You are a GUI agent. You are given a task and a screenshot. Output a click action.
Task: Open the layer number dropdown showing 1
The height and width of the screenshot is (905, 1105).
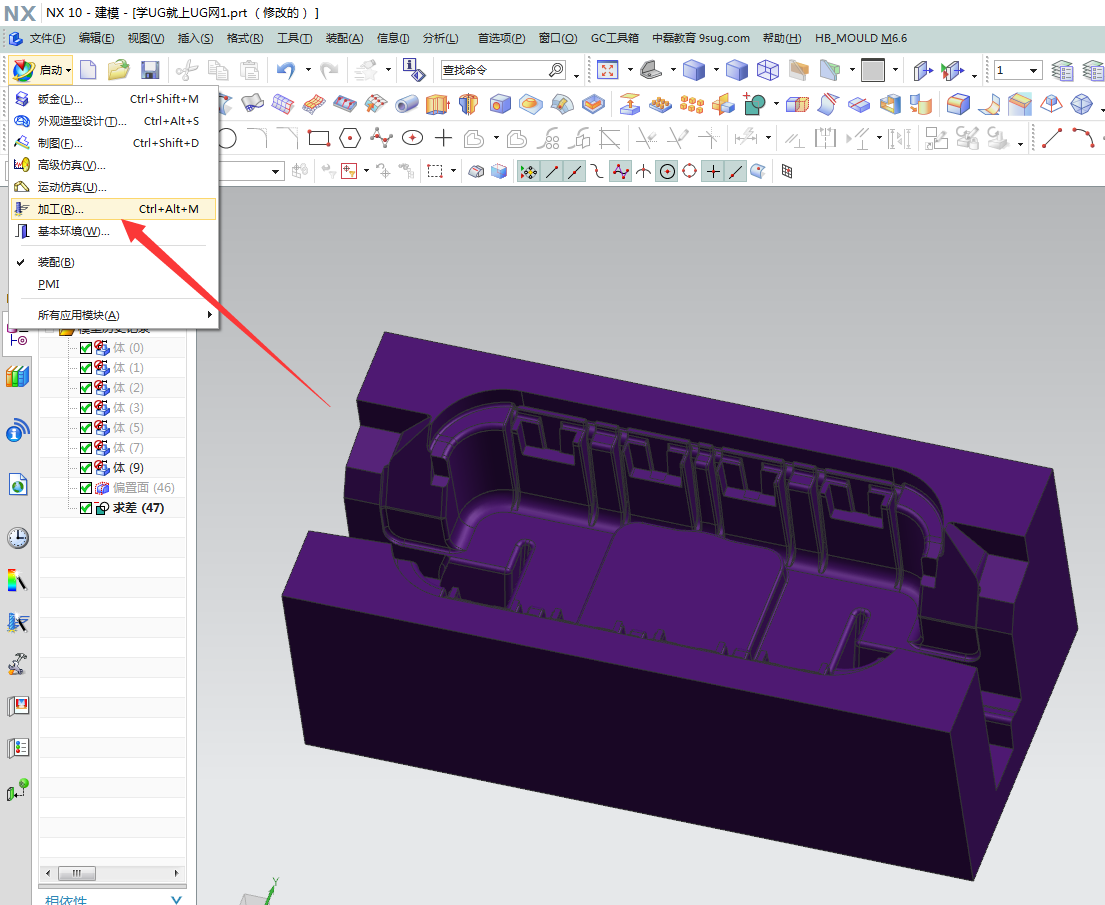[1032, 70]
